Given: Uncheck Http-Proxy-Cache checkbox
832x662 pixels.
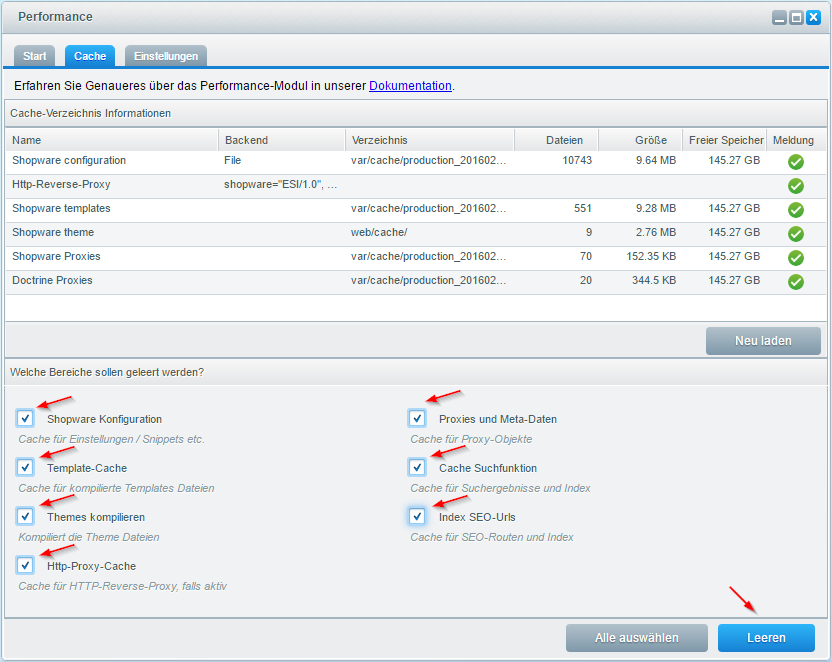Looking at the screenshot, I should click(x=25, y=565).
